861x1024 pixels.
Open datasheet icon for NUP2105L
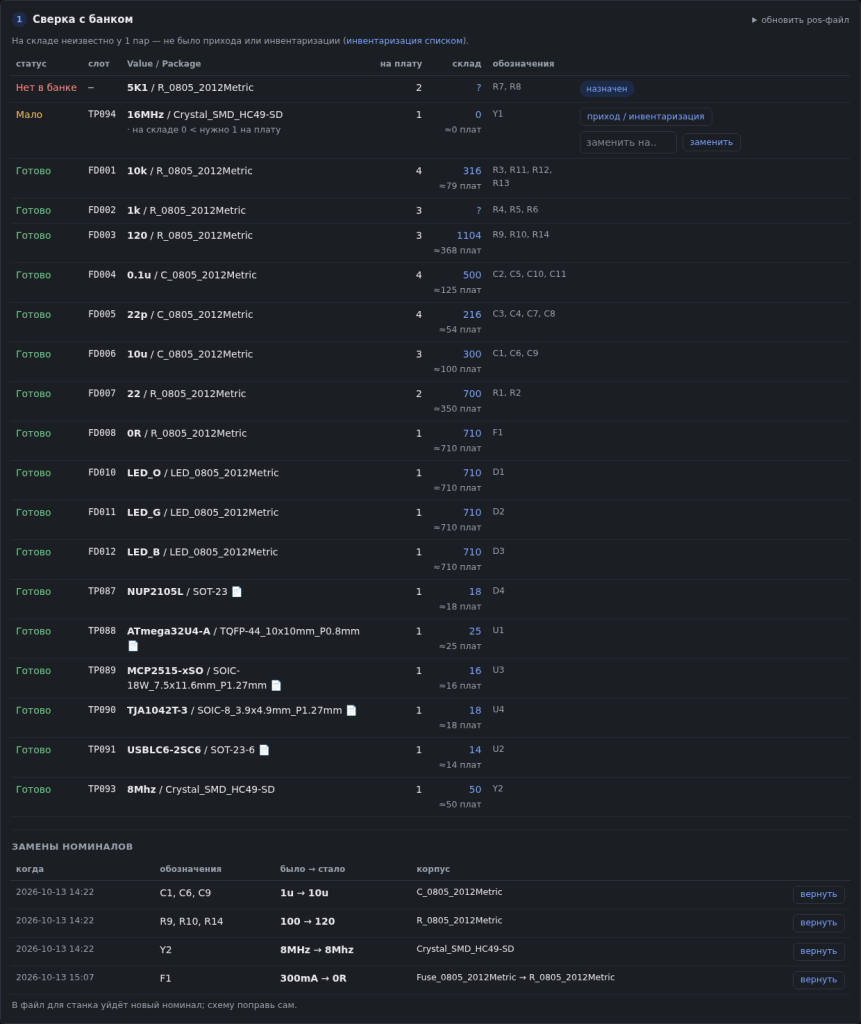point(236,592)
